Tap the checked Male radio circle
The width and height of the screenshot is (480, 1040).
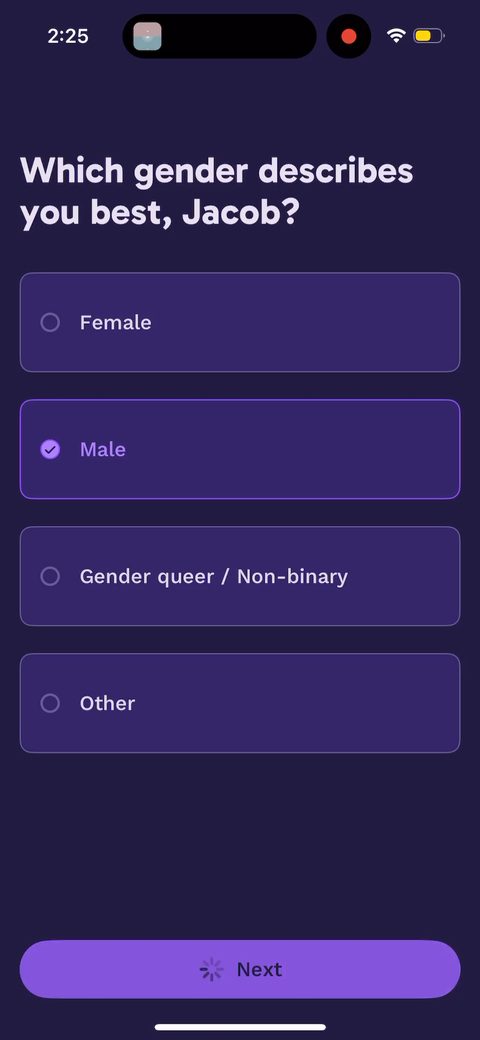pos(50,450)
